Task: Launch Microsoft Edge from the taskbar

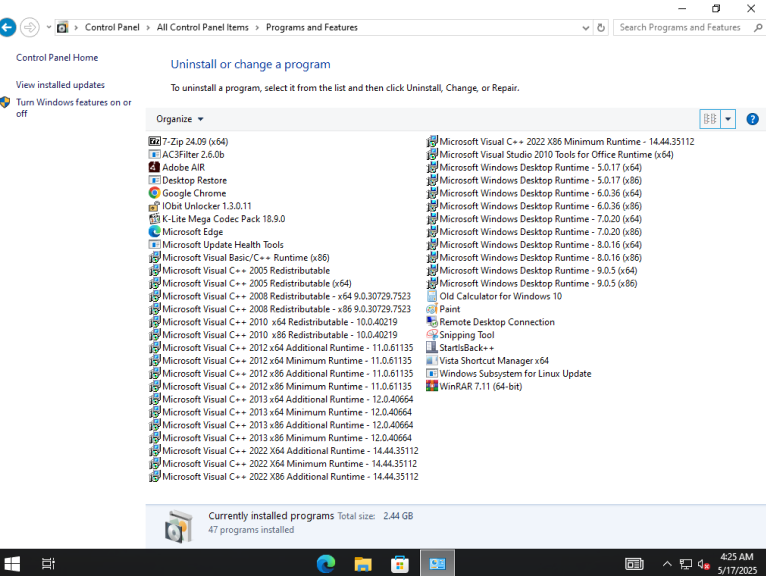Action: [x=326, y=564]
